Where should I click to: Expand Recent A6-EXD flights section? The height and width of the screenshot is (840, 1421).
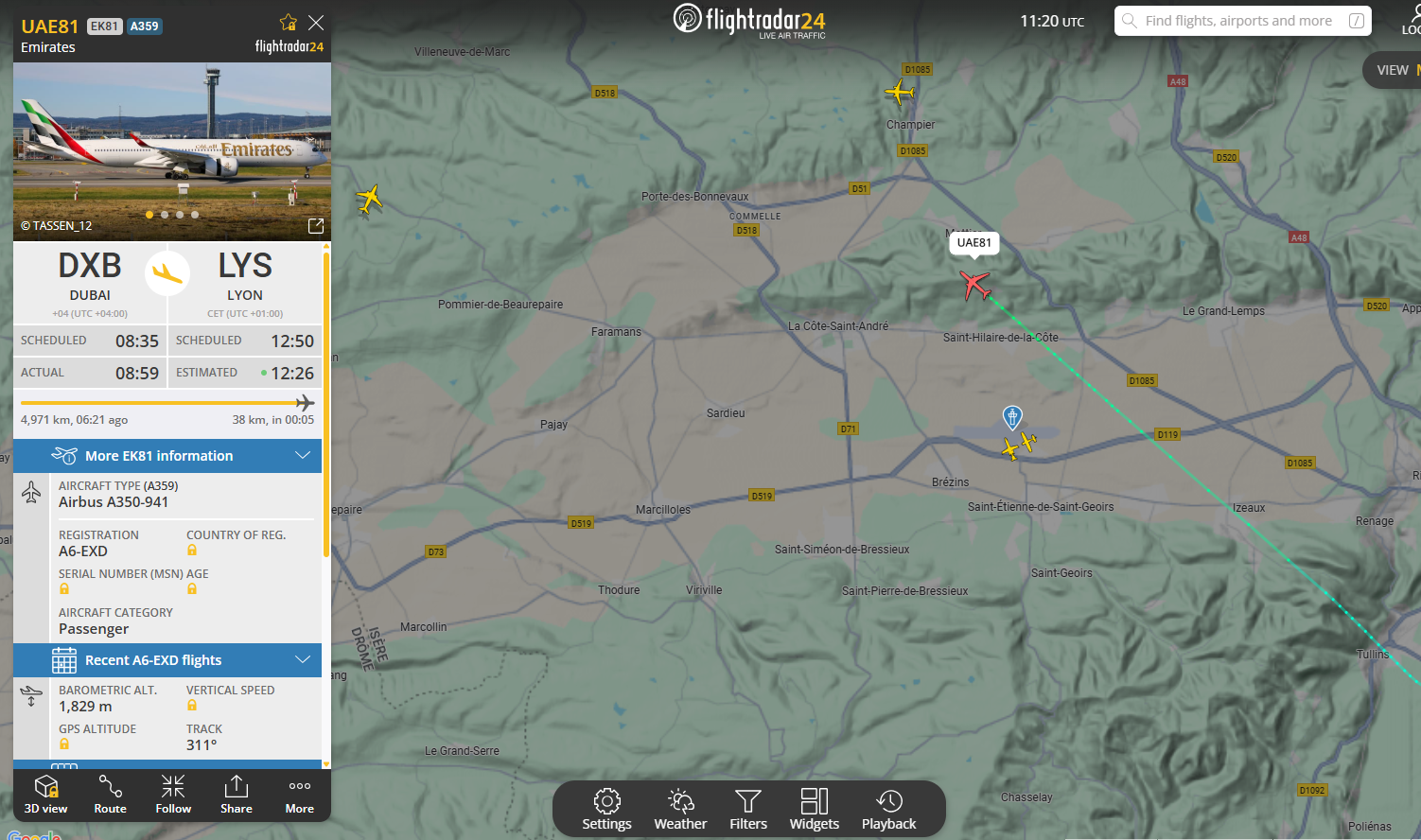(x=167, y=660)
